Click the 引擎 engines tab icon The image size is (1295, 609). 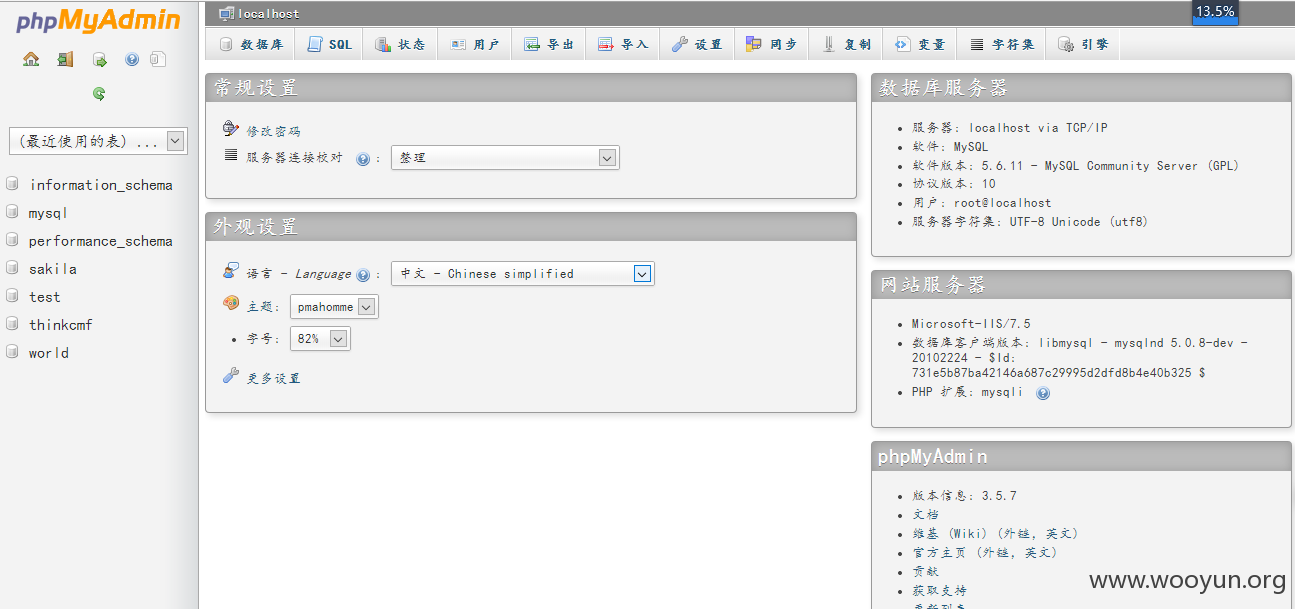tap(1066, 44)
